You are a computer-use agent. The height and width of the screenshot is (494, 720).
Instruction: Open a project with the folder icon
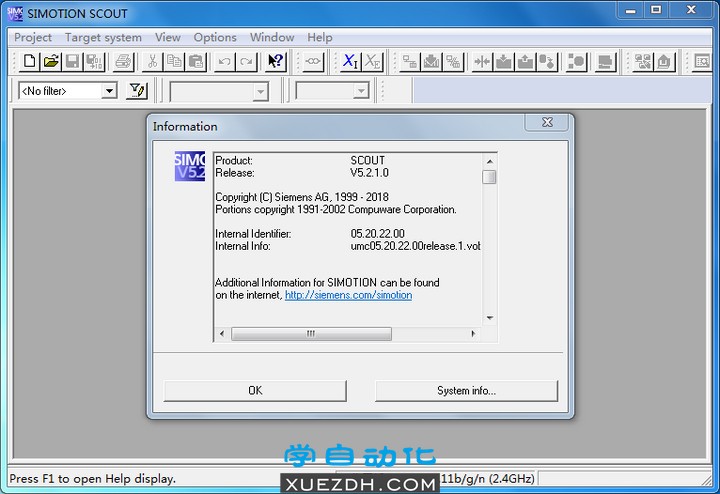51,61
